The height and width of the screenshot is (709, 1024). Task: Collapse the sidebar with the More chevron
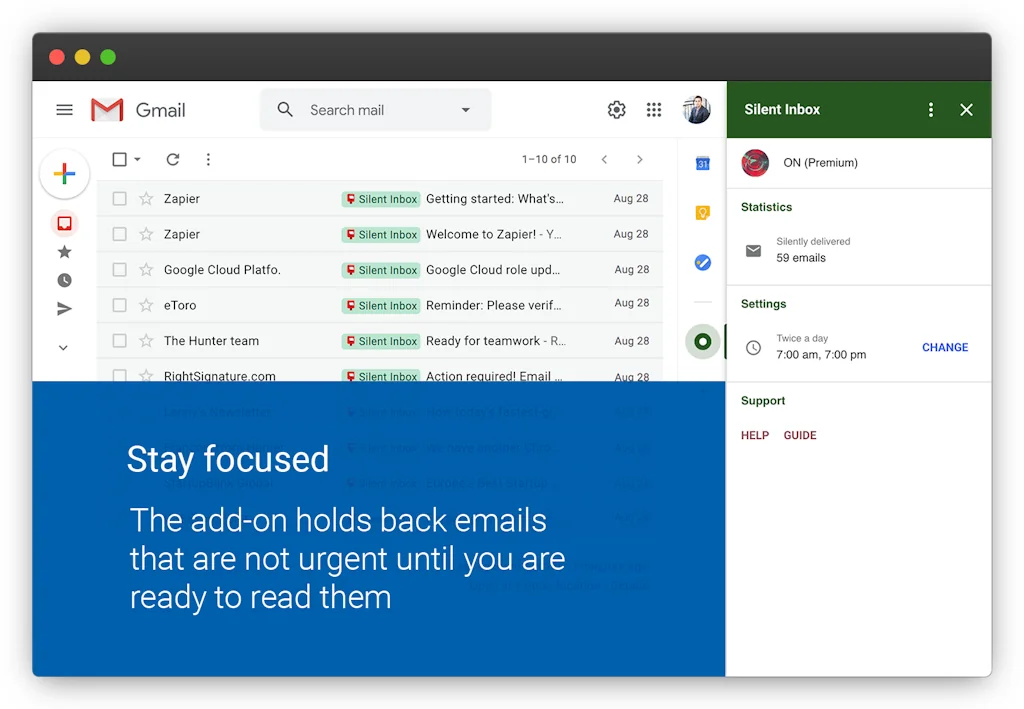tap(64, 347)
